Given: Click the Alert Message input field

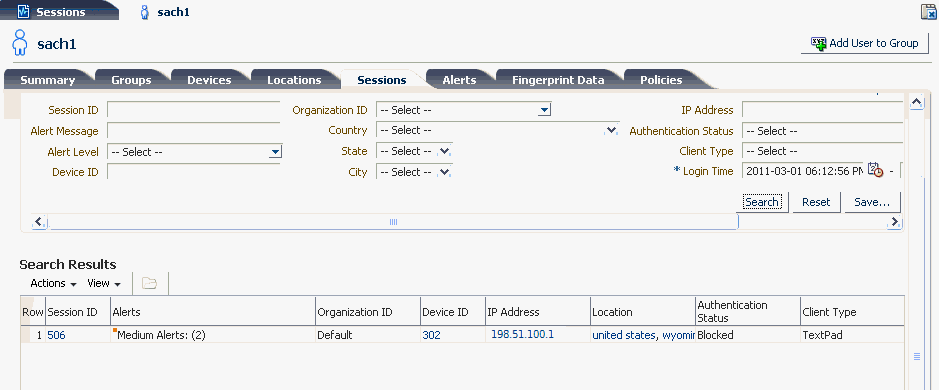Looking at the screenshot, I should [193, 131].
